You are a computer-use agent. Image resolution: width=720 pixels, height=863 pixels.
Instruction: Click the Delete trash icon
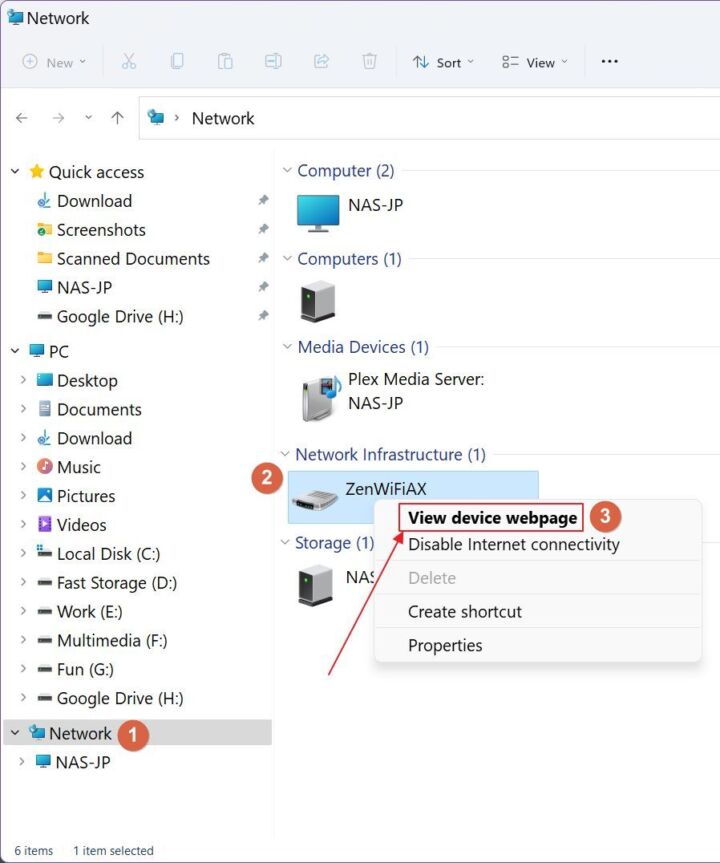[x=369, y=62]
